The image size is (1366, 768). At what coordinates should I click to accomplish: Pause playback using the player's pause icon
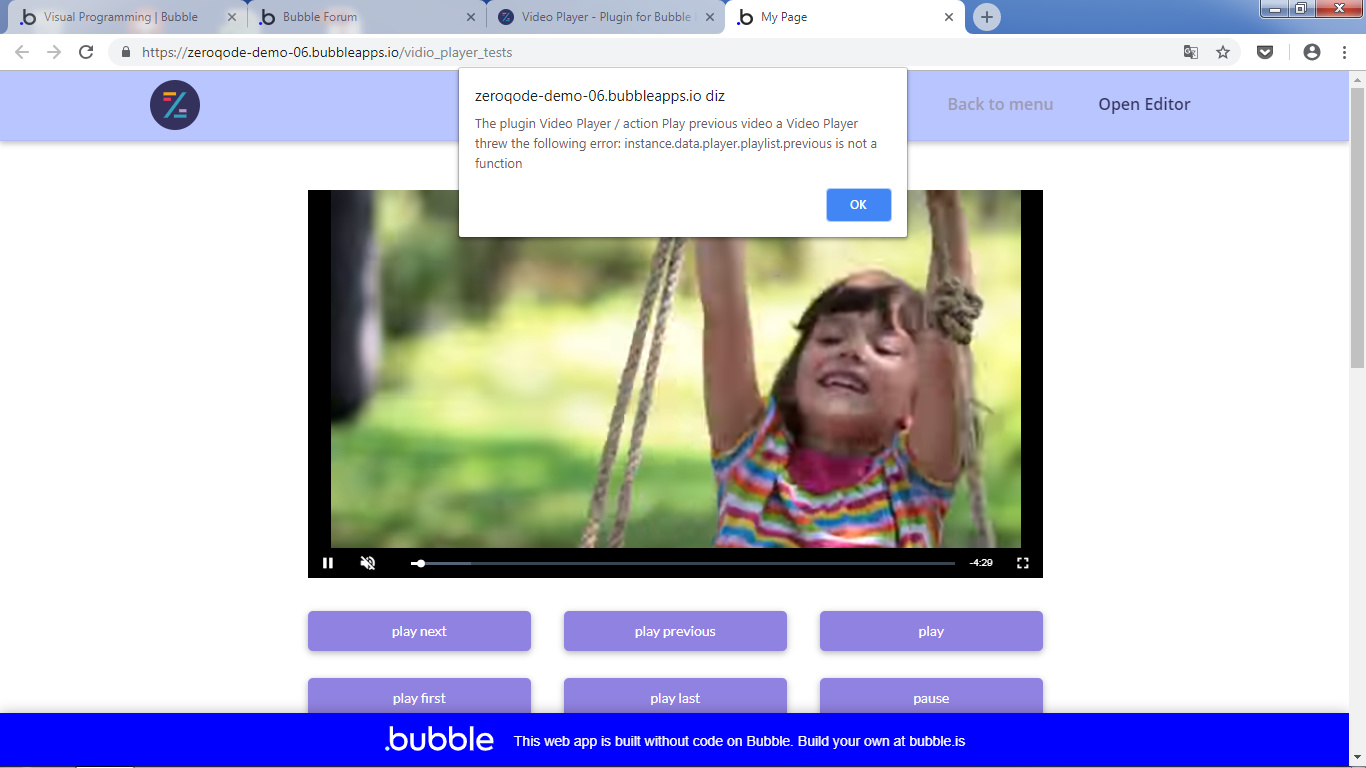pos(328,563)
